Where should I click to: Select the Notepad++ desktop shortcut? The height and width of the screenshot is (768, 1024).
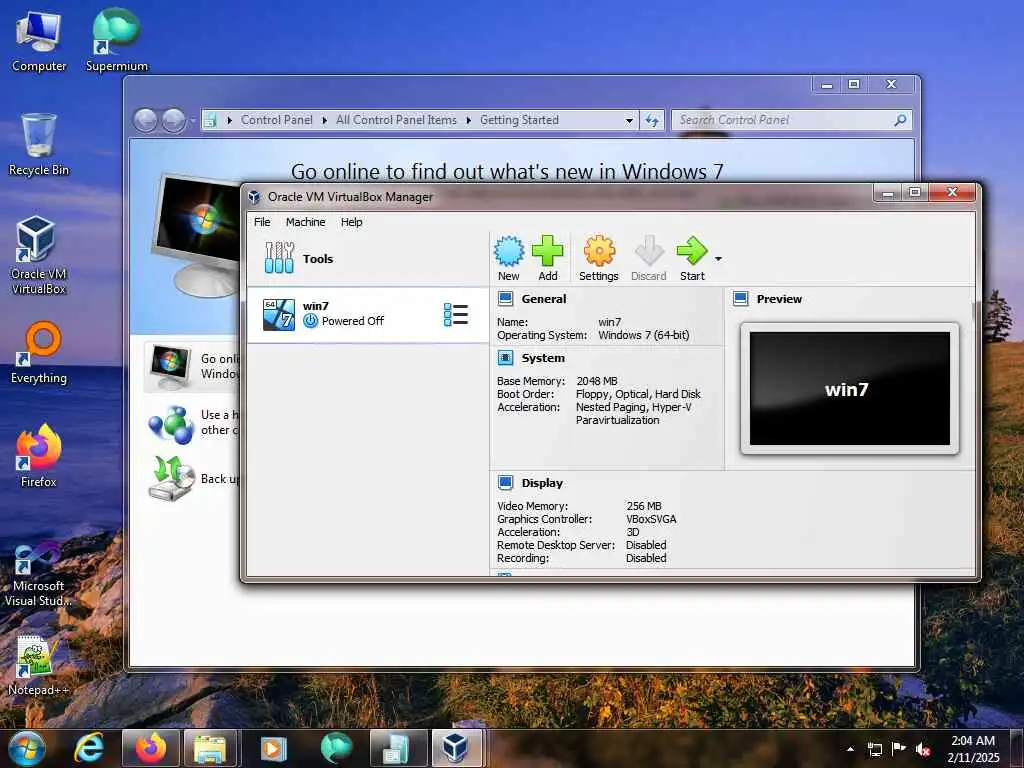tap(39, 665)
